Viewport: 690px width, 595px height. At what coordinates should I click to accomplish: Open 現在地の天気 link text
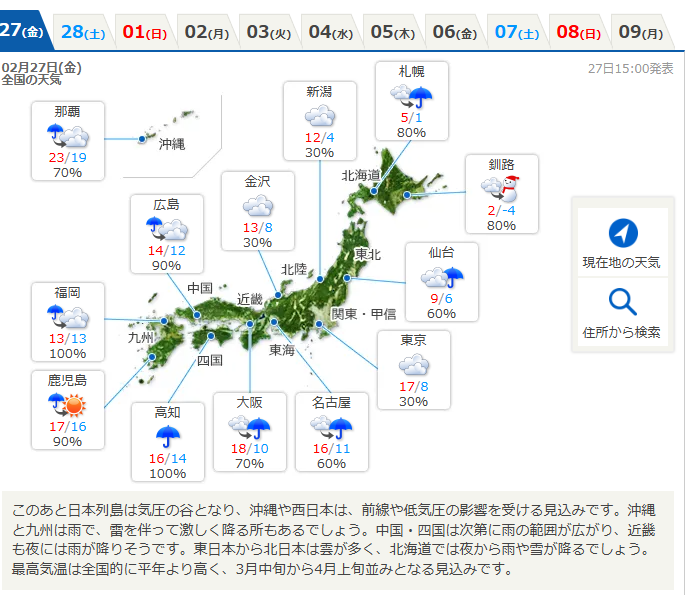[x=621, y=263]
